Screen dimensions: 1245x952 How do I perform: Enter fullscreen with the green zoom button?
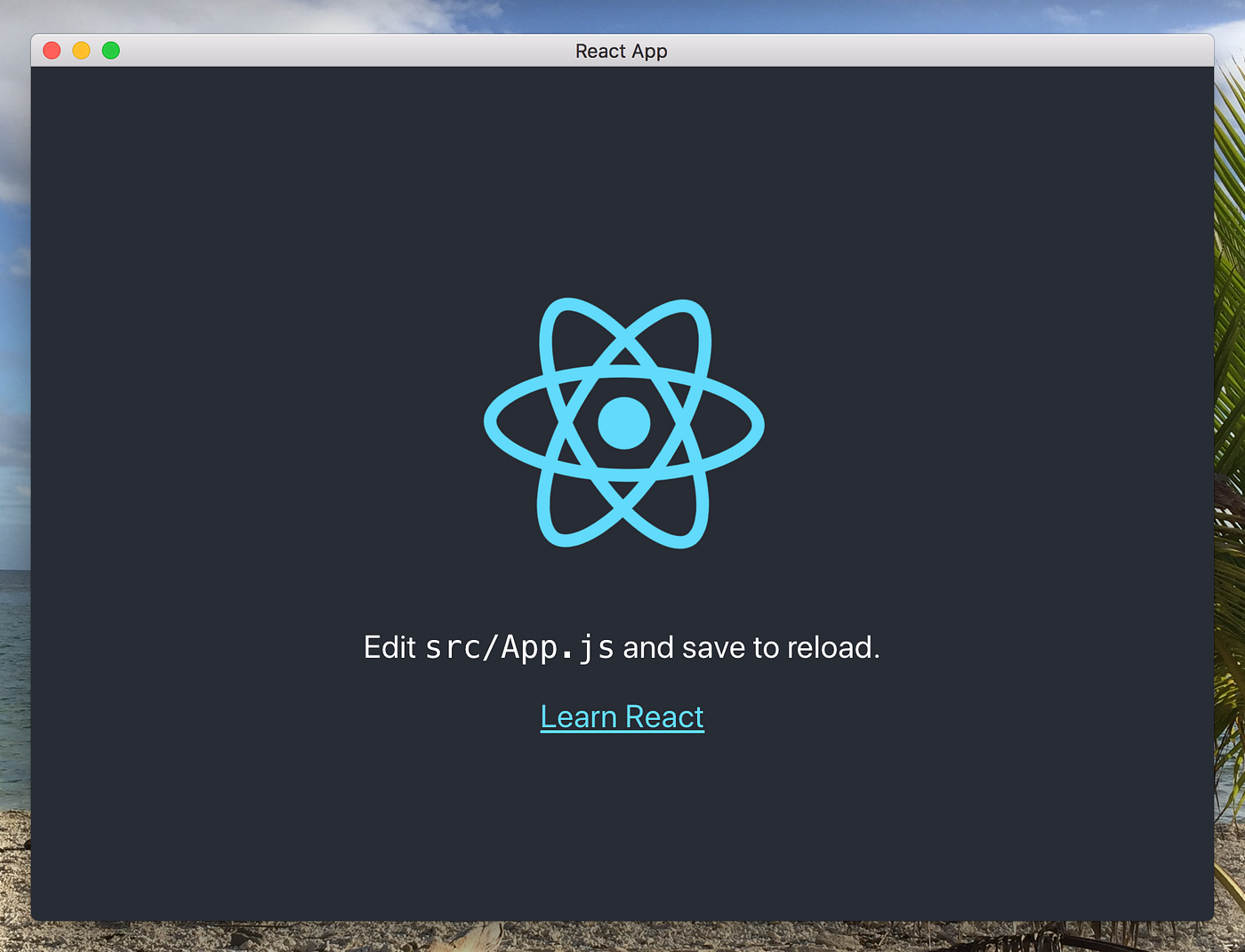(x=110, y=51)
